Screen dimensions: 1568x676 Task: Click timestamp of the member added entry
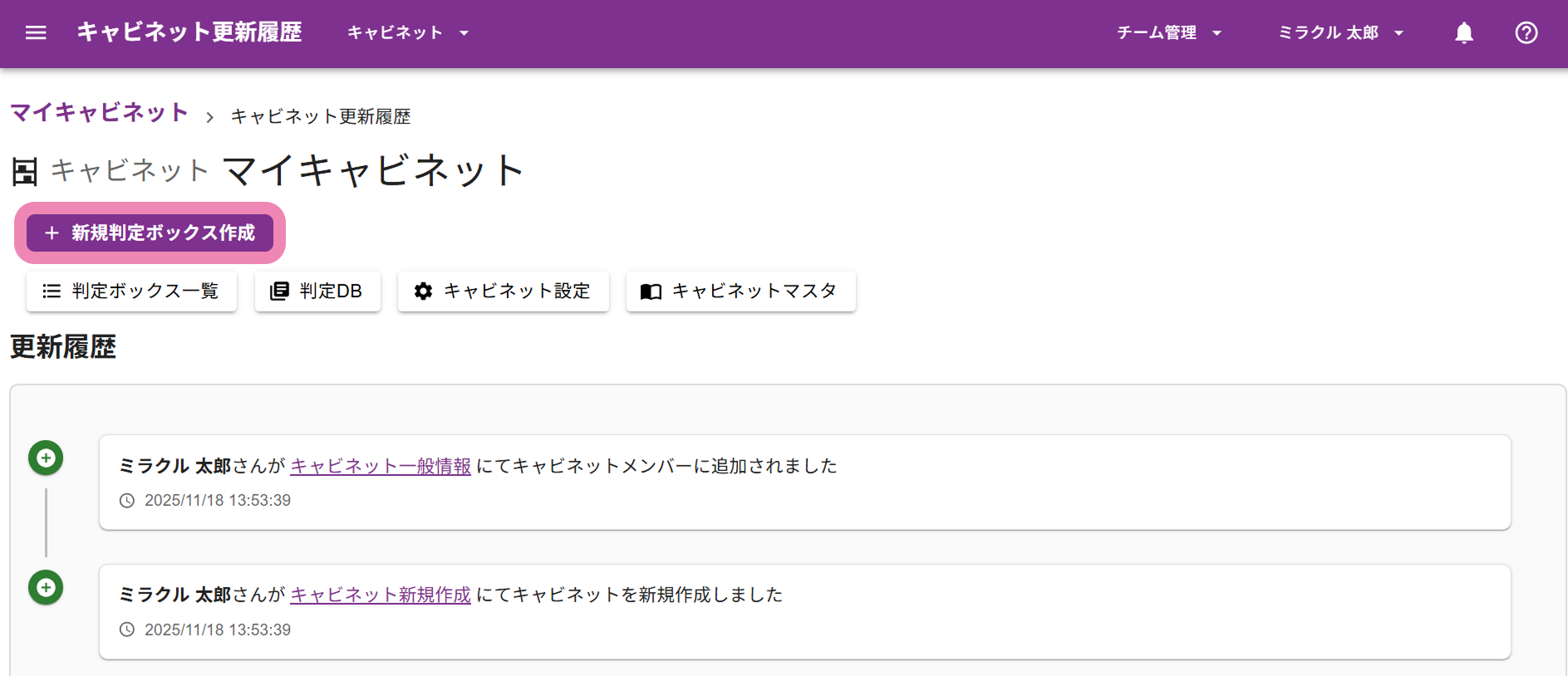[218, 500]
